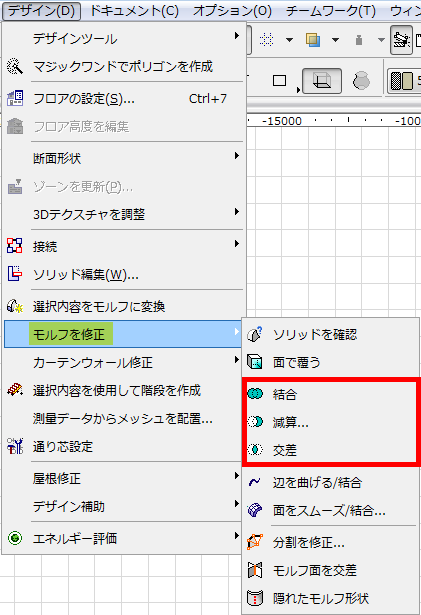Click the small gray bottle toolbar icon

click(359, 40)
